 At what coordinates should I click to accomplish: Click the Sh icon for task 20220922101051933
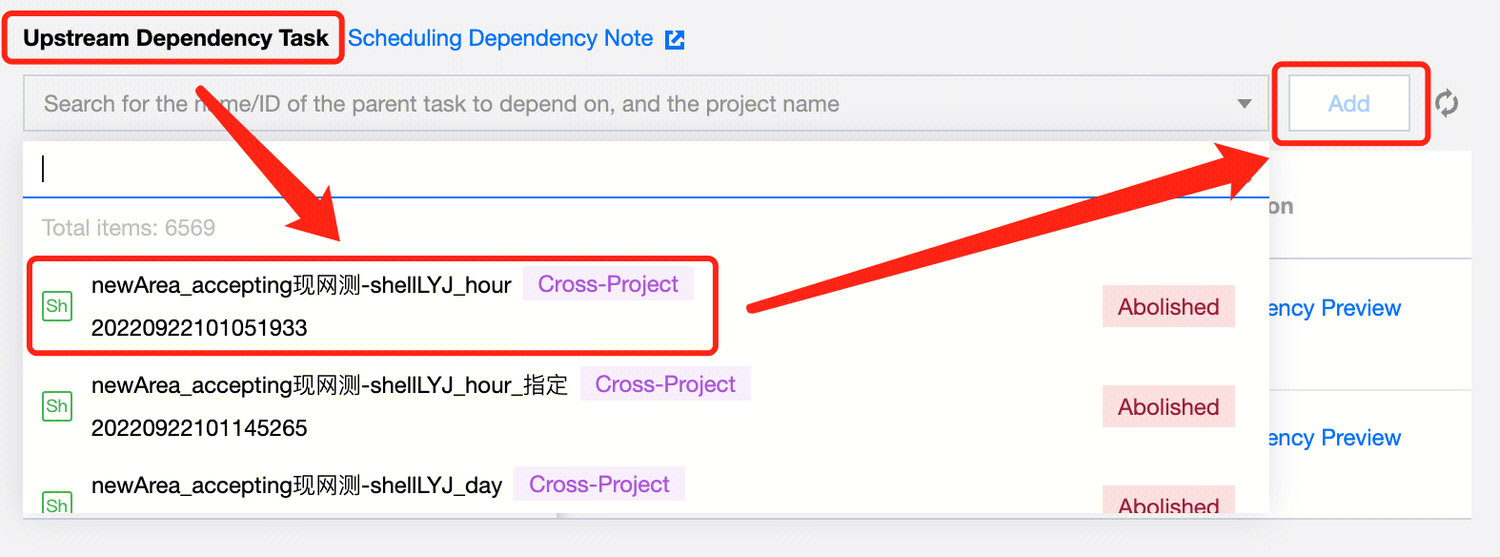tap(57, 306)
